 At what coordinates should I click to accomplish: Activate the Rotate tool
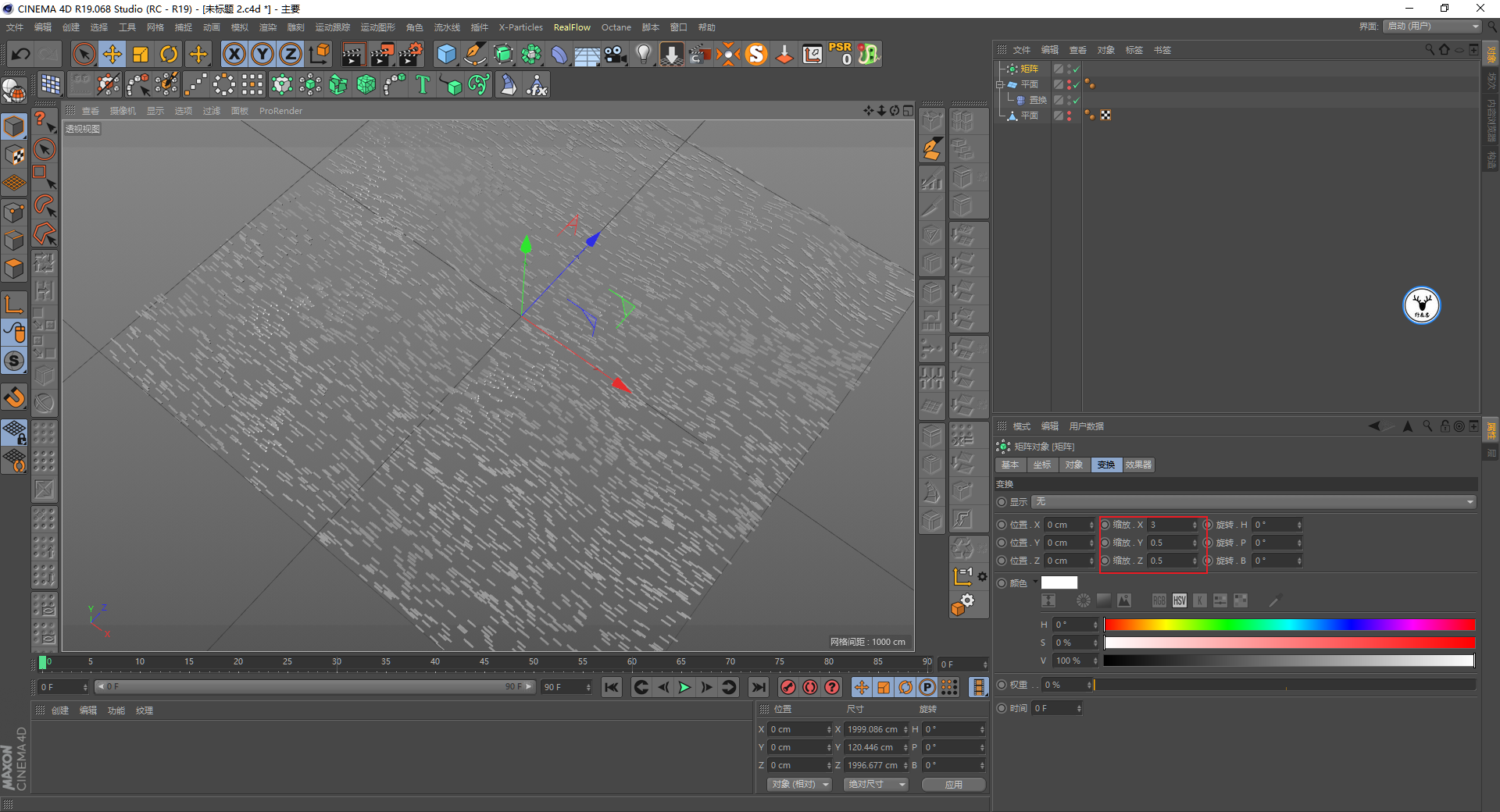[169, 54]
